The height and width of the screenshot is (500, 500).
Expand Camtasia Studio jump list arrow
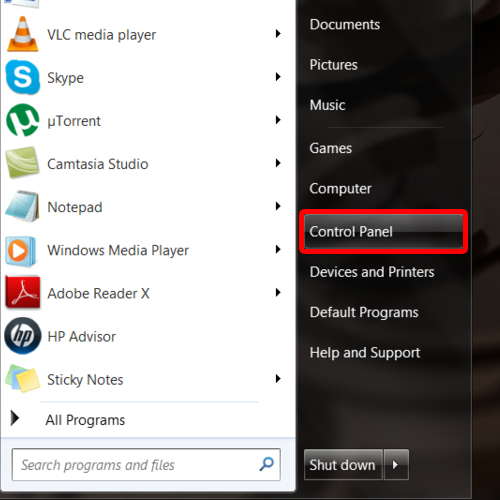coord(278,163)
